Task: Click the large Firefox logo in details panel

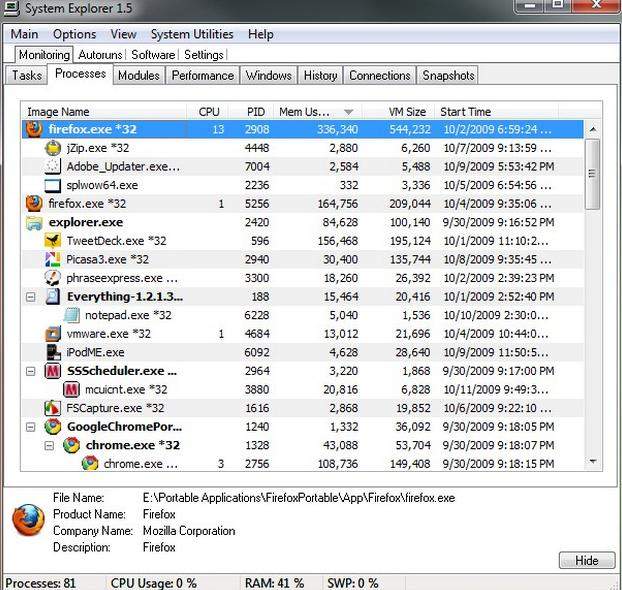Action: [x=28, y=520]
